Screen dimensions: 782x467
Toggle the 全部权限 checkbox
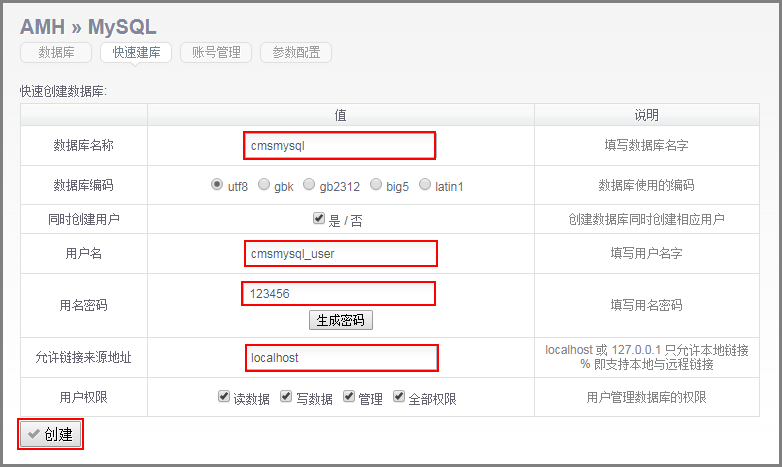pyautogui.click(x=398, y=397)
